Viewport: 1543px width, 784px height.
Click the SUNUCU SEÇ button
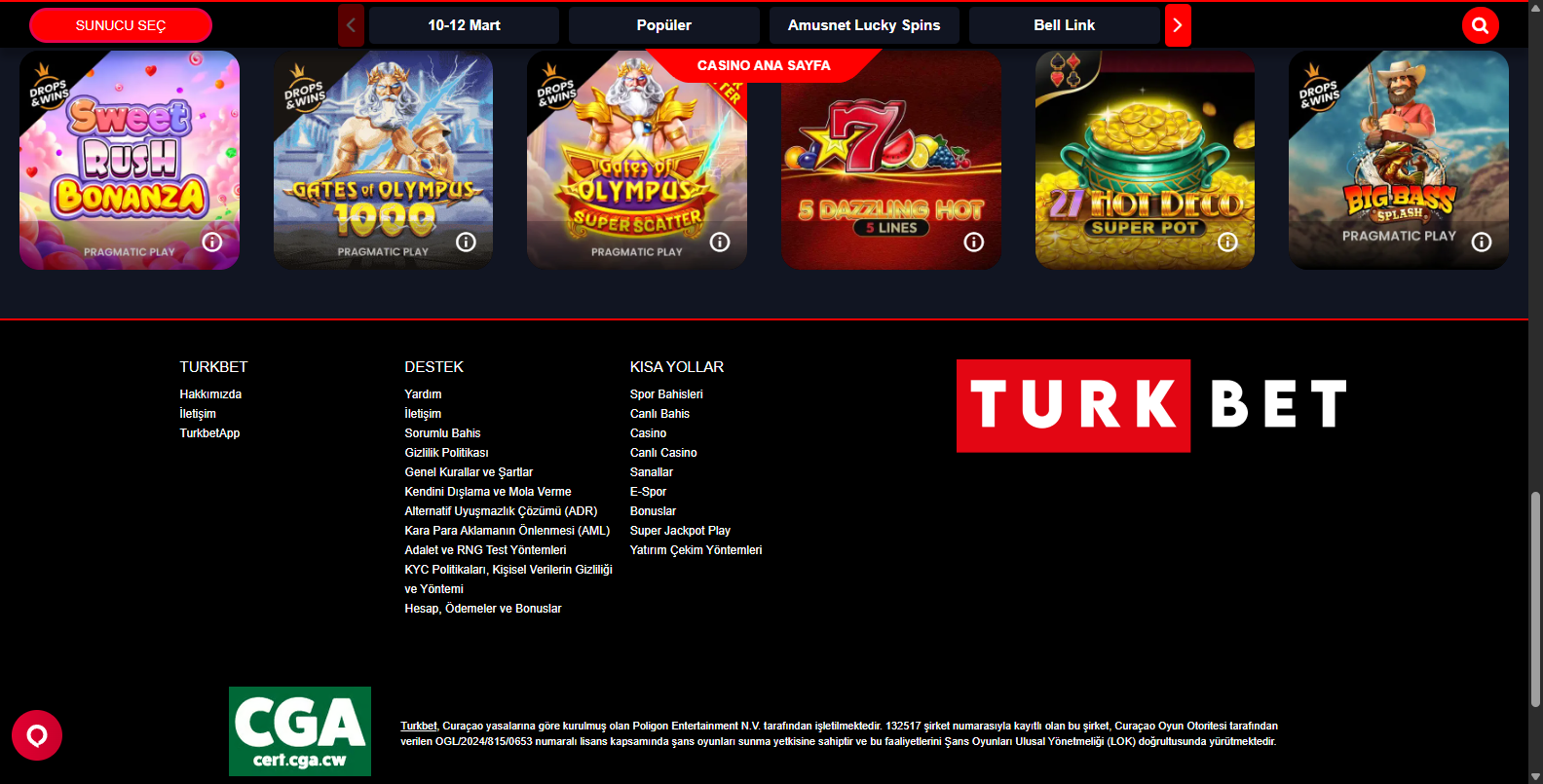[121, 25]
